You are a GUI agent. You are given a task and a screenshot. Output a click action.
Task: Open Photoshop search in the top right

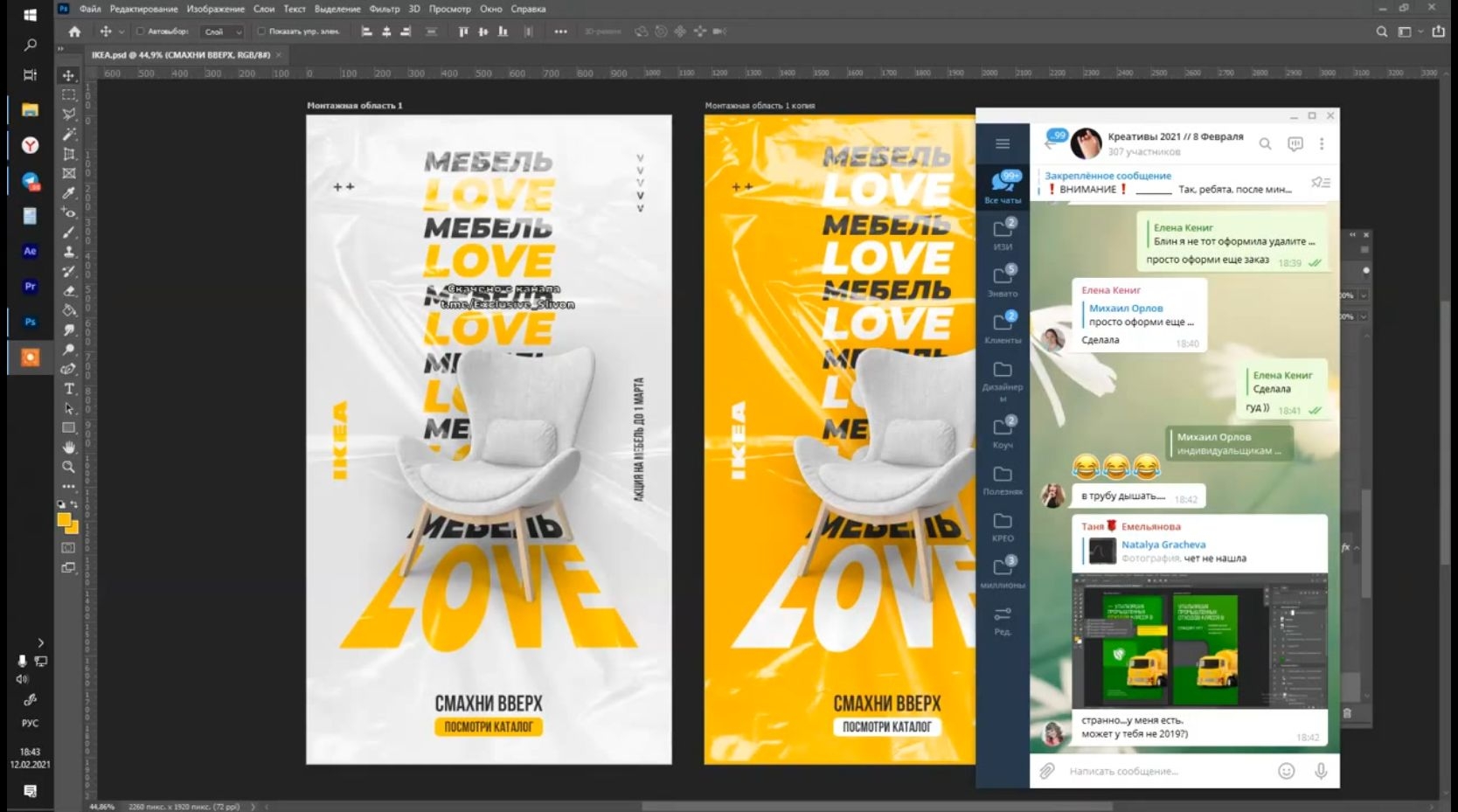[1382, 31]
